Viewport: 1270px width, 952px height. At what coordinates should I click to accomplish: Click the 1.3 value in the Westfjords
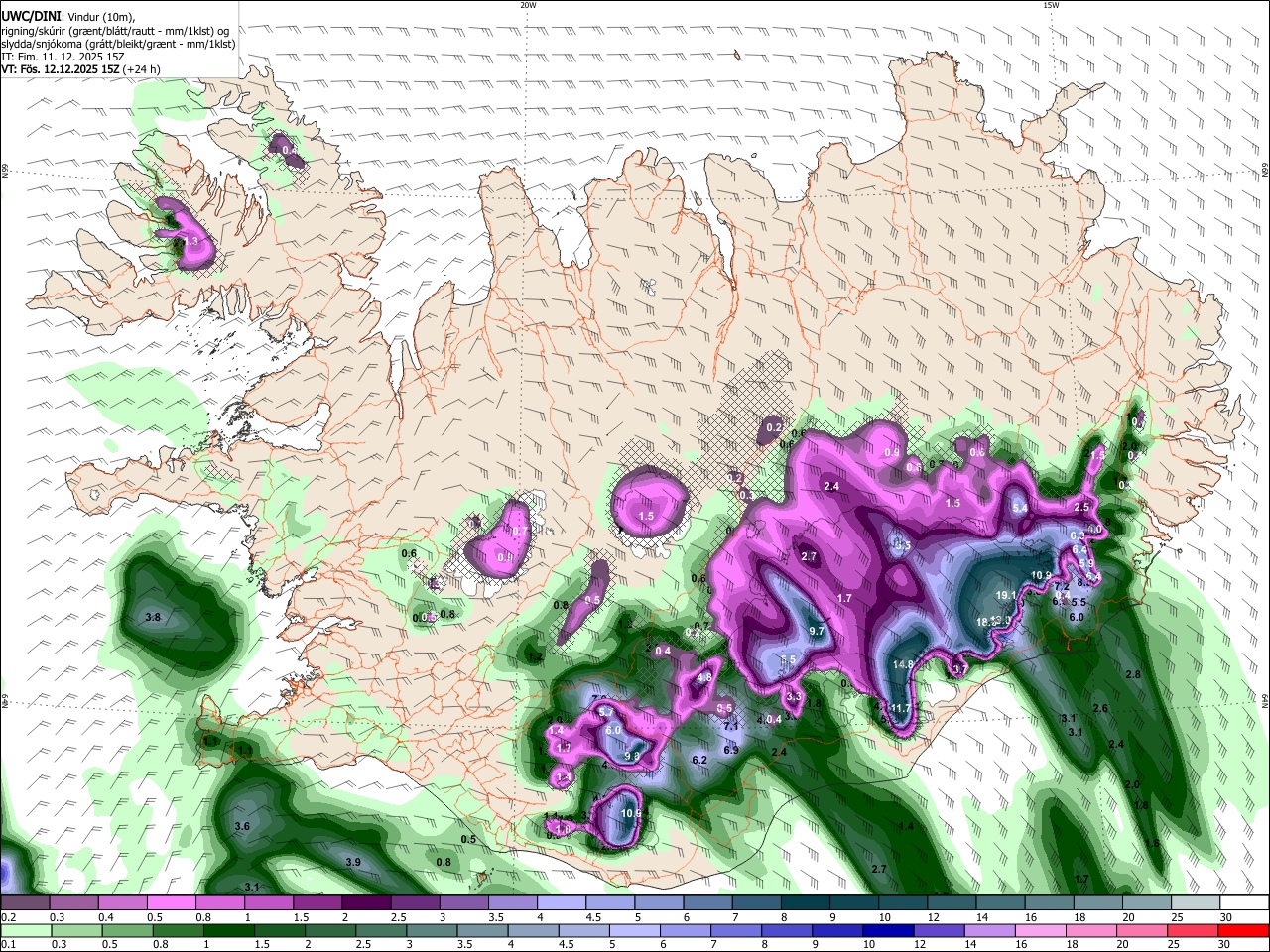coord(190,242)
